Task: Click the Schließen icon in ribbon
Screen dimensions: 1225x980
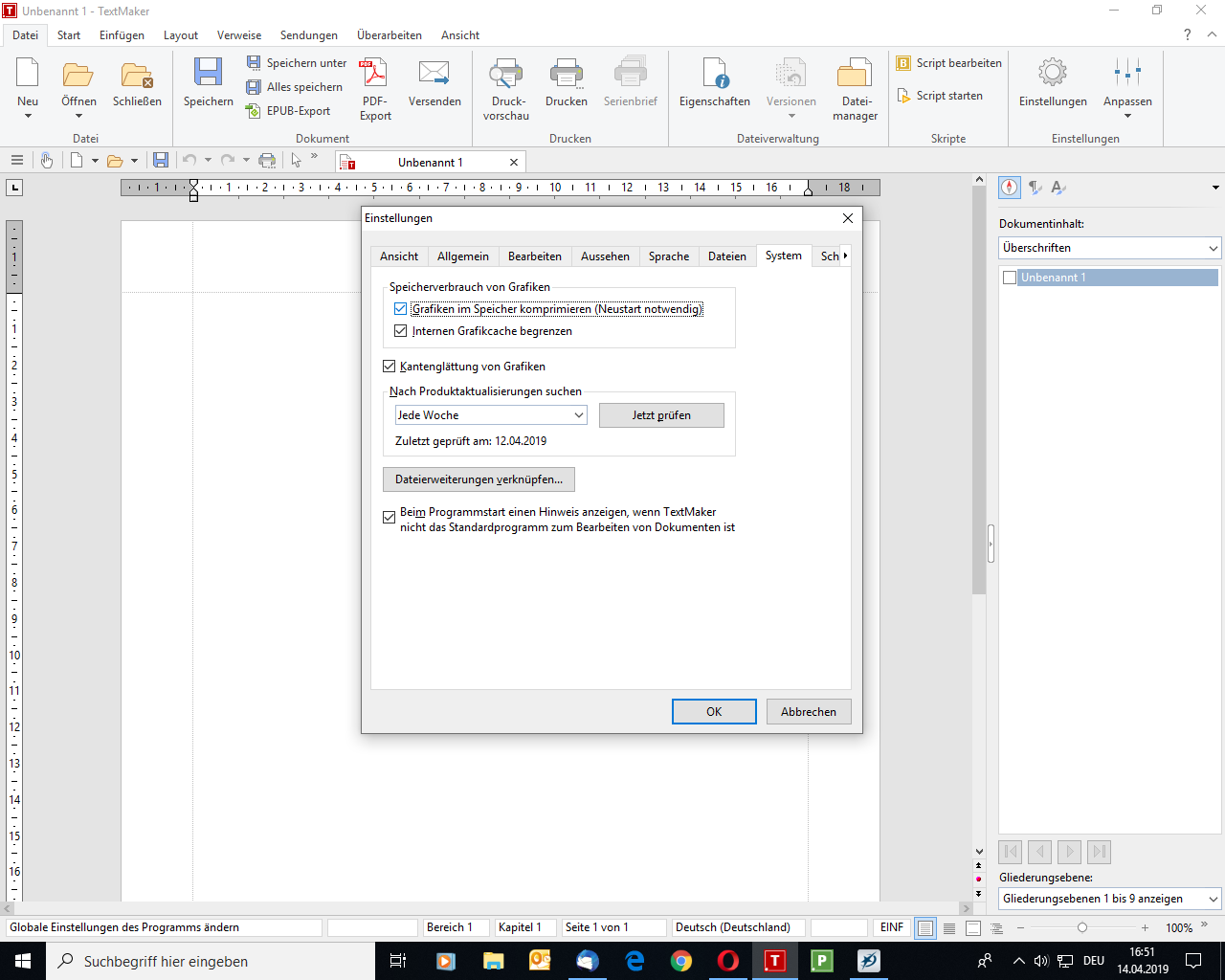Action: coord(137,74)
